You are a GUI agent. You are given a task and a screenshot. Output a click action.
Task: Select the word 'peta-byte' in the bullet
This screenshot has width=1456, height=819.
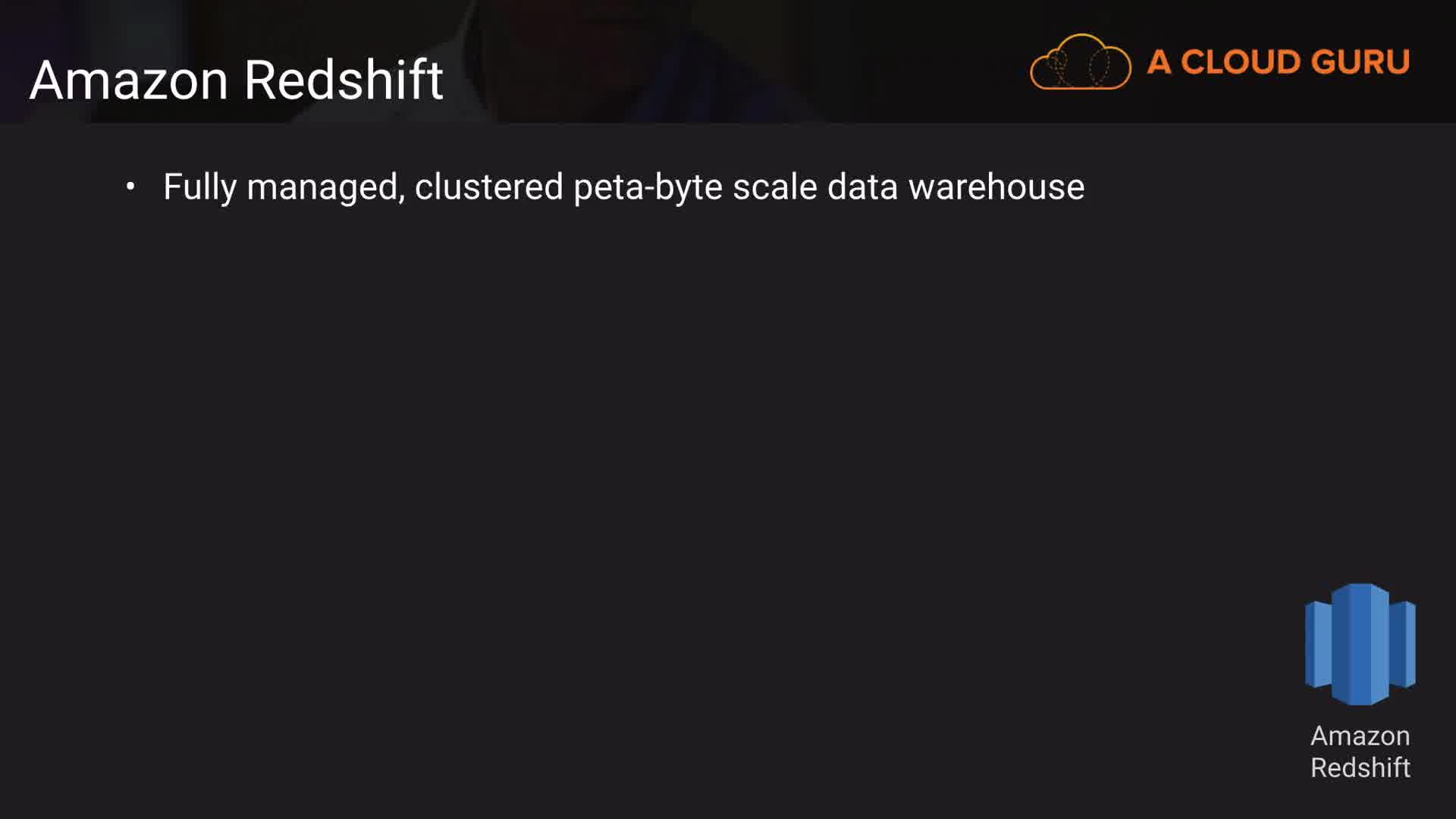click(x=648, y=187)
